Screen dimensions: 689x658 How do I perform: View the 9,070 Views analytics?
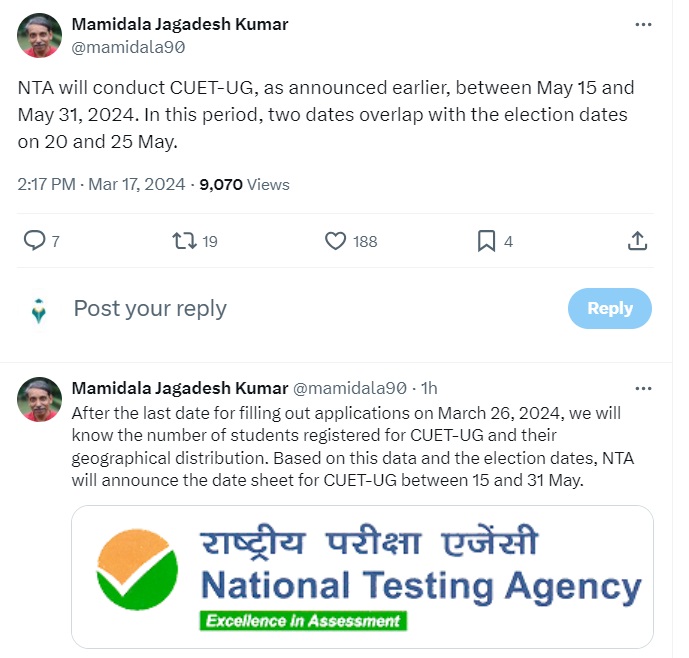245,184
